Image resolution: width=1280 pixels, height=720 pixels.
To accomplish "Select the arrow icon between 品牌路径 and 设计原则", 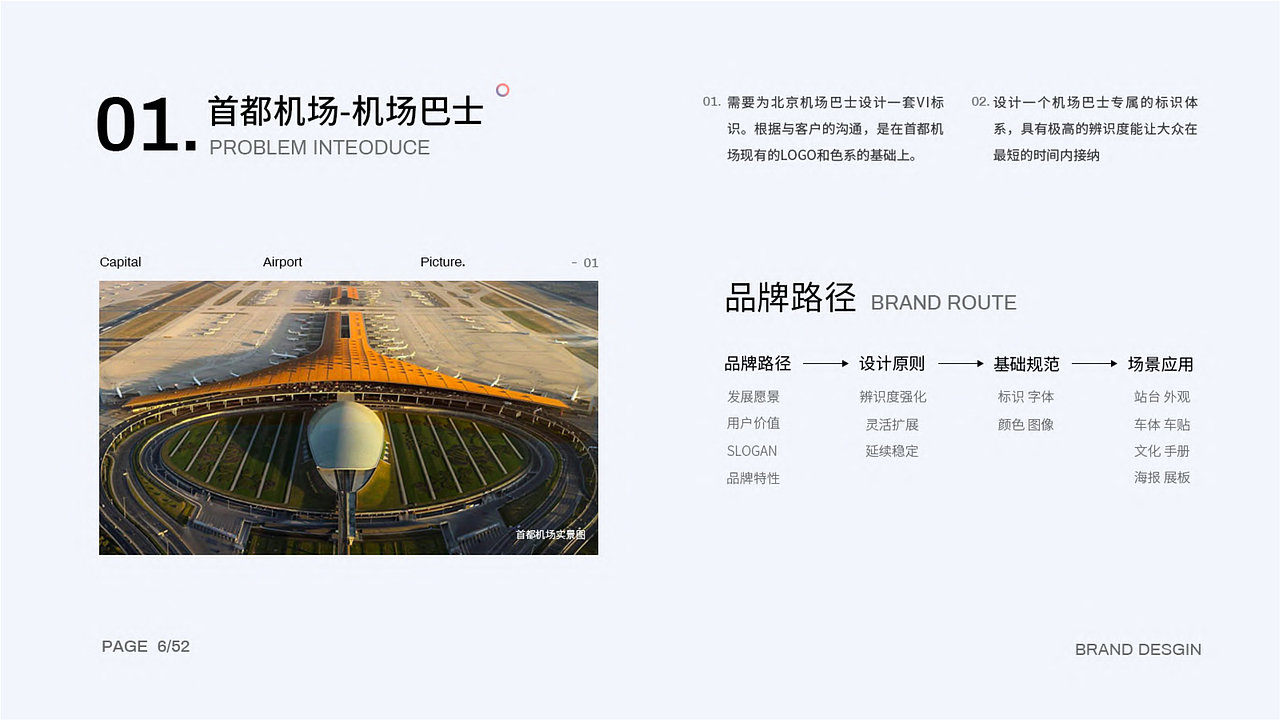I will [825, 364].
